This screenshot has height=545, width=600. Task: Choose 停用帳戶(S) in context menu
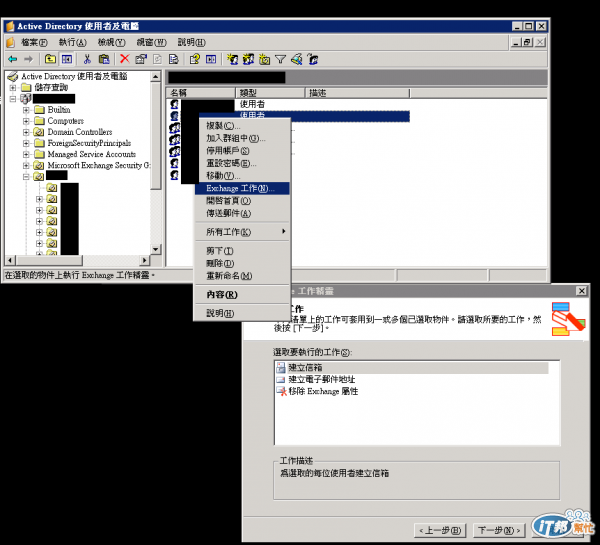(242, 151)
